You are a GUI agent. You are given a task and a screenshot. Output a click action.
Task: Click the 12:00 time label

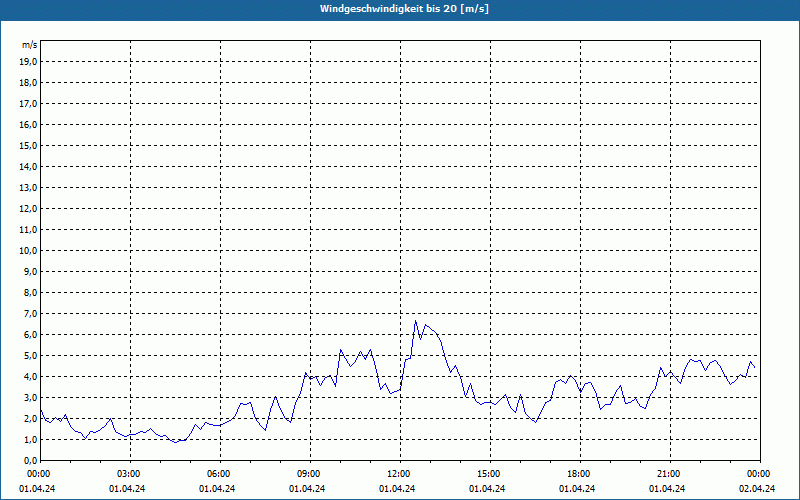coord(397,474)
